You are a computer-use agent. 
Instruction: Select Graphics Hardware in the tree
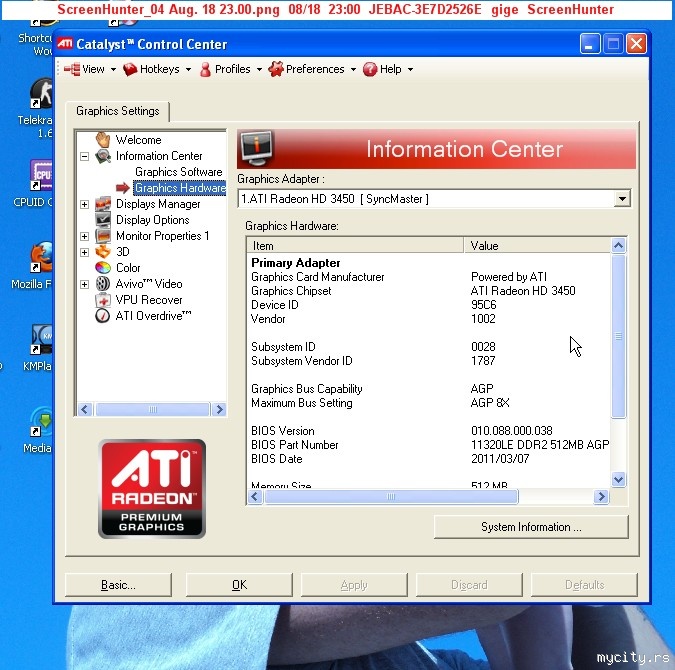click(180, 188)
